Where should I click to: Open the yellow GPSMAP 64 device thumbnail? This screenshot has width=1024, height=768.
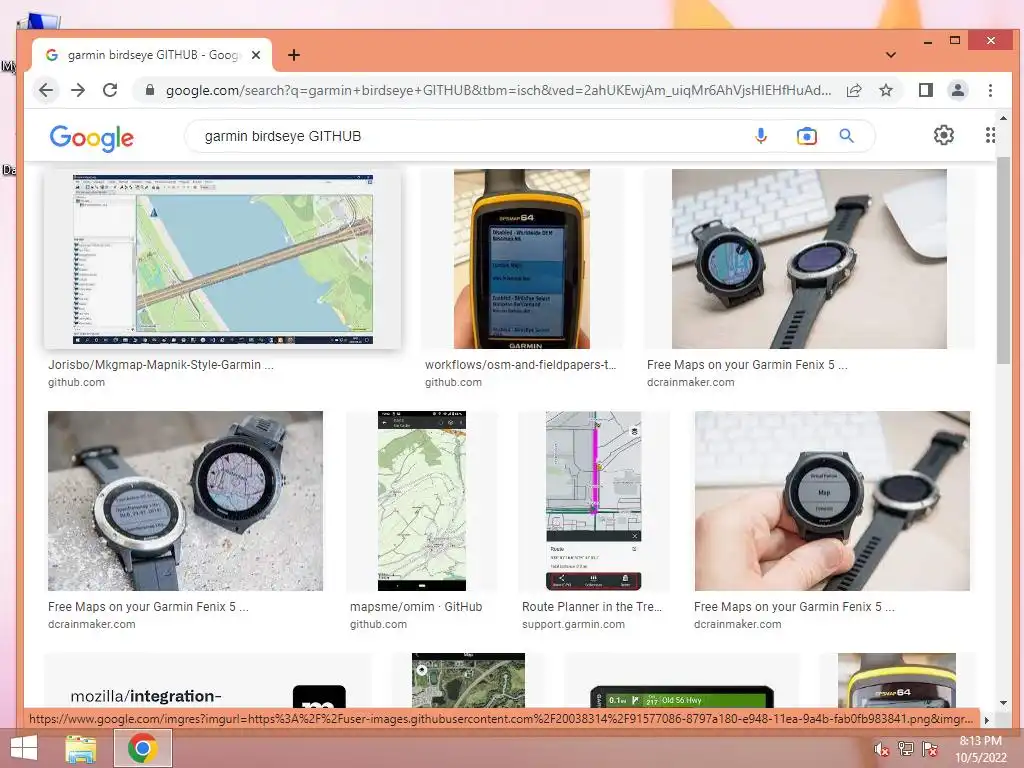(522, 259)
